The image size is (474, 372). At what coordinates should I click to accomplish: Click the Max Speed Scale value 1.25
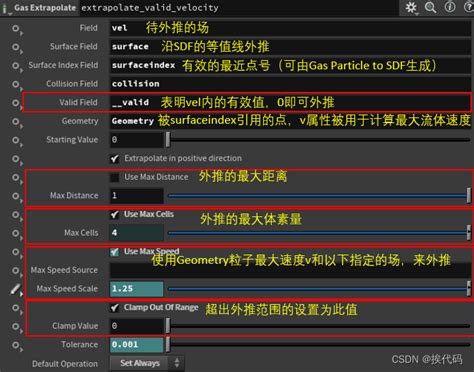137,289
